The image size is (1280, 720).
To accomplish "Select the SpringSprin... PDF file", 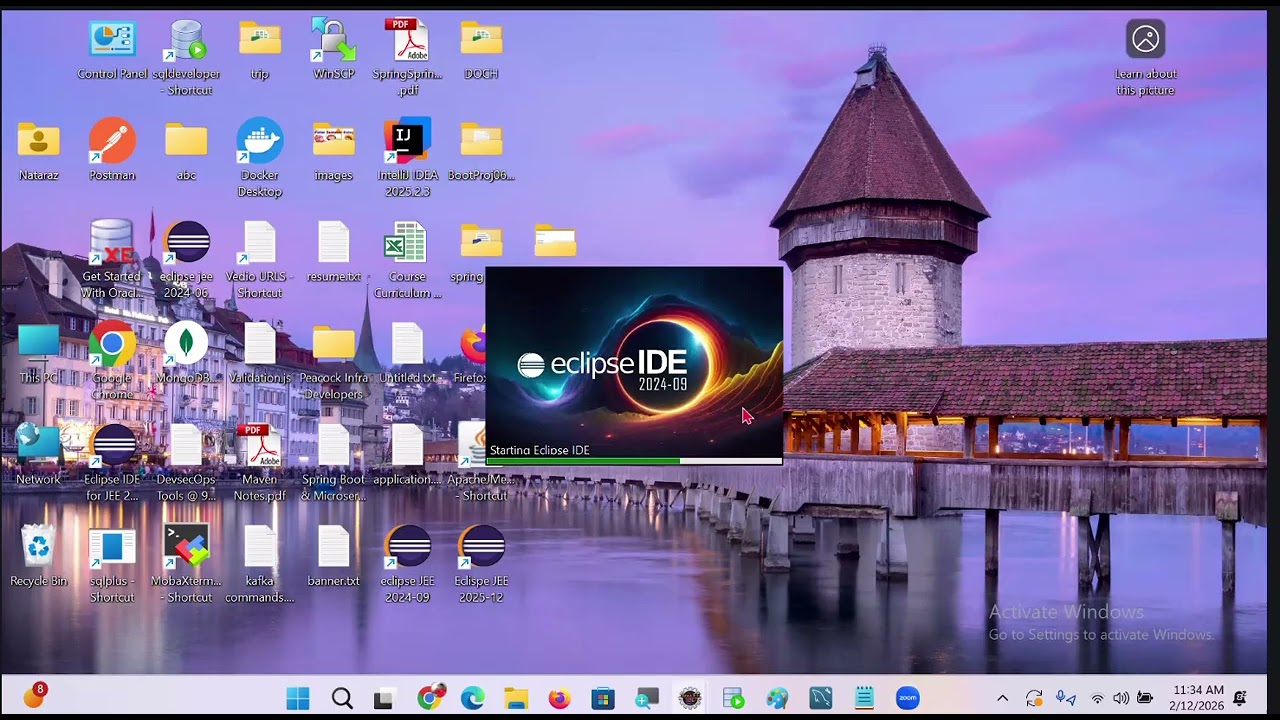I will point(407,57).
